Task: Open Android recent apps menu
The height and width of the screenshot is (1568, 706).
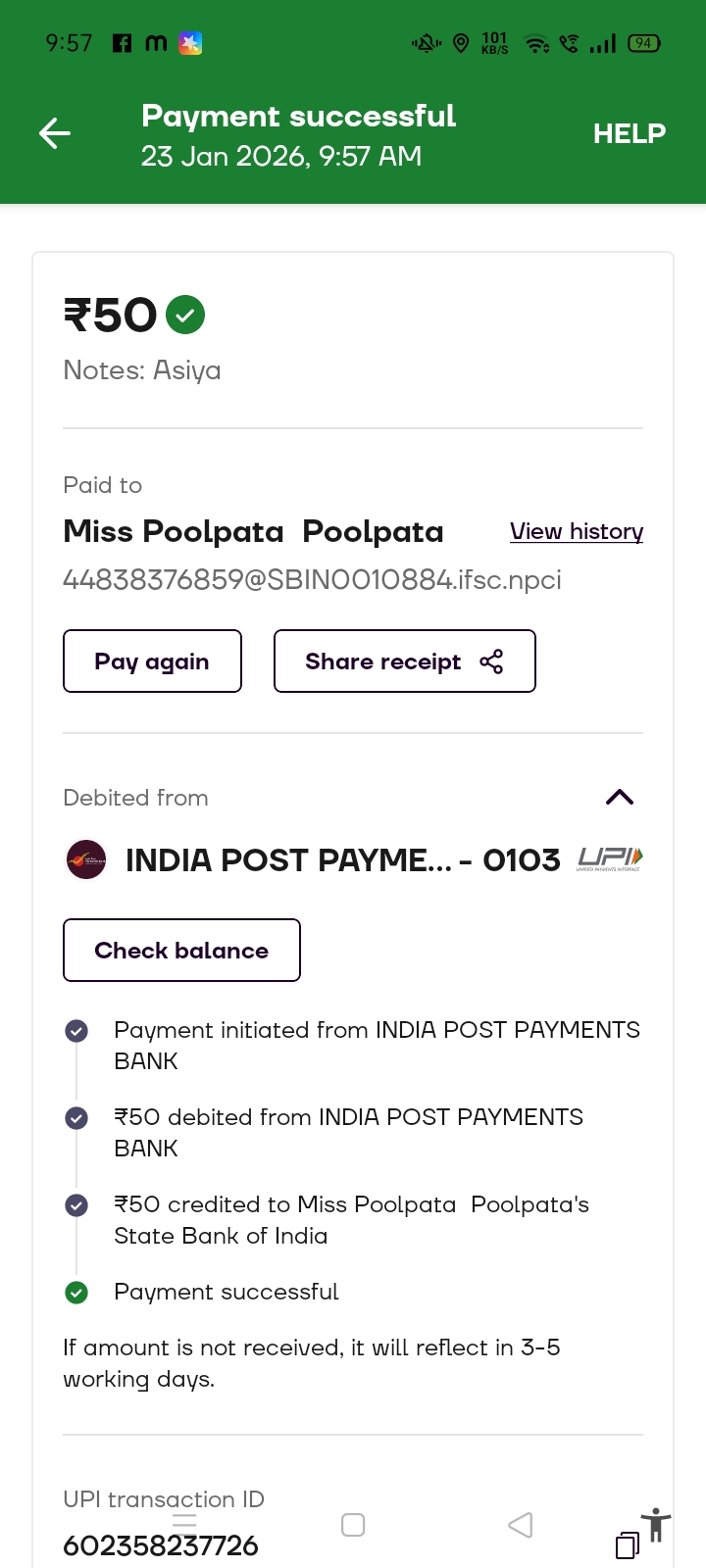Action: 184,1523
